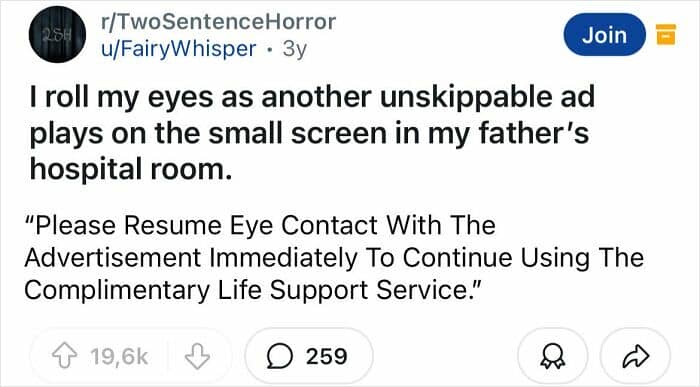Click the 3y post timestamp

[x=294, y=49]
